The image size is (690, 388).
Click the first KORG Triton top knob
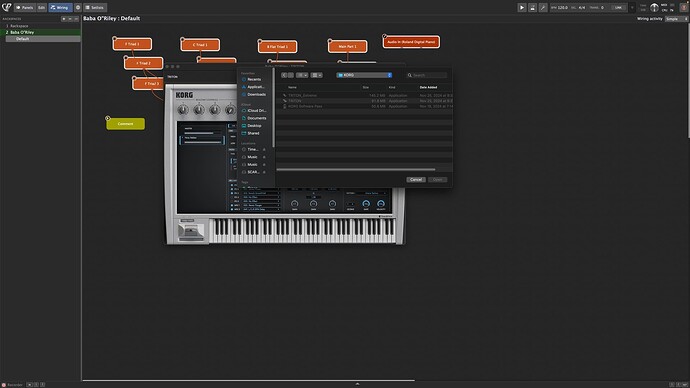(183, 110)
